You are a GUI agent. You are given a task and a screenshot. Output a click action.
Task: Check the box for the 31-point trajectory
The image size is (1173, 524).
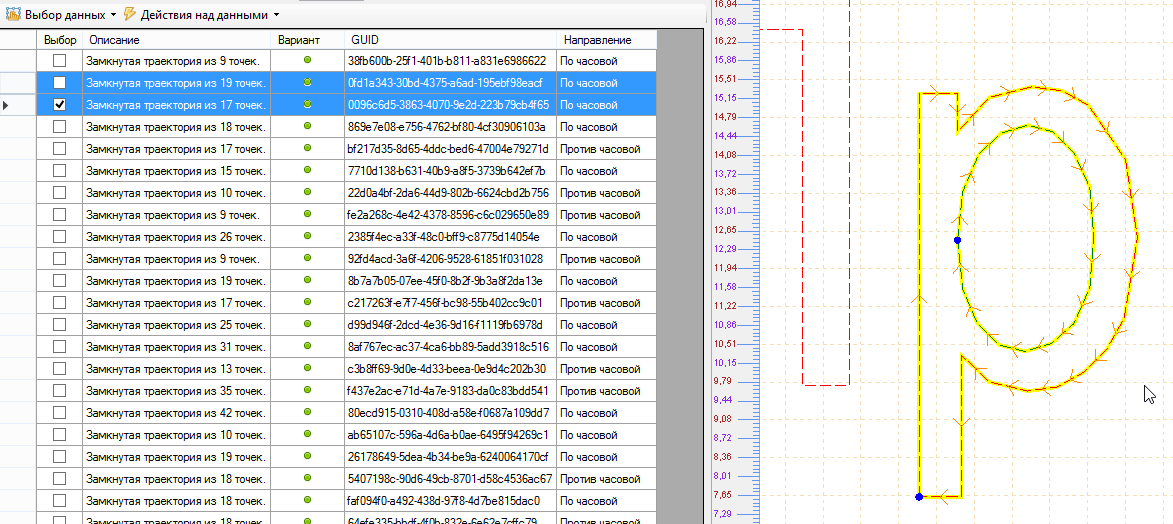60,347
